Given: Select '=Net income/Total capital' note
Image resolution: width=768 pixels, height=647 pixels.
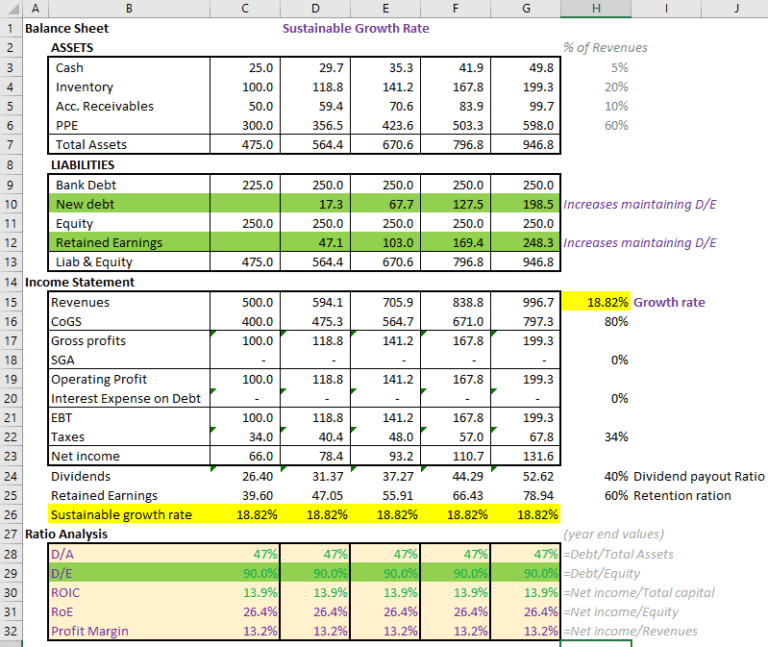Looking at the screenshot, I should tap(639, 593).
